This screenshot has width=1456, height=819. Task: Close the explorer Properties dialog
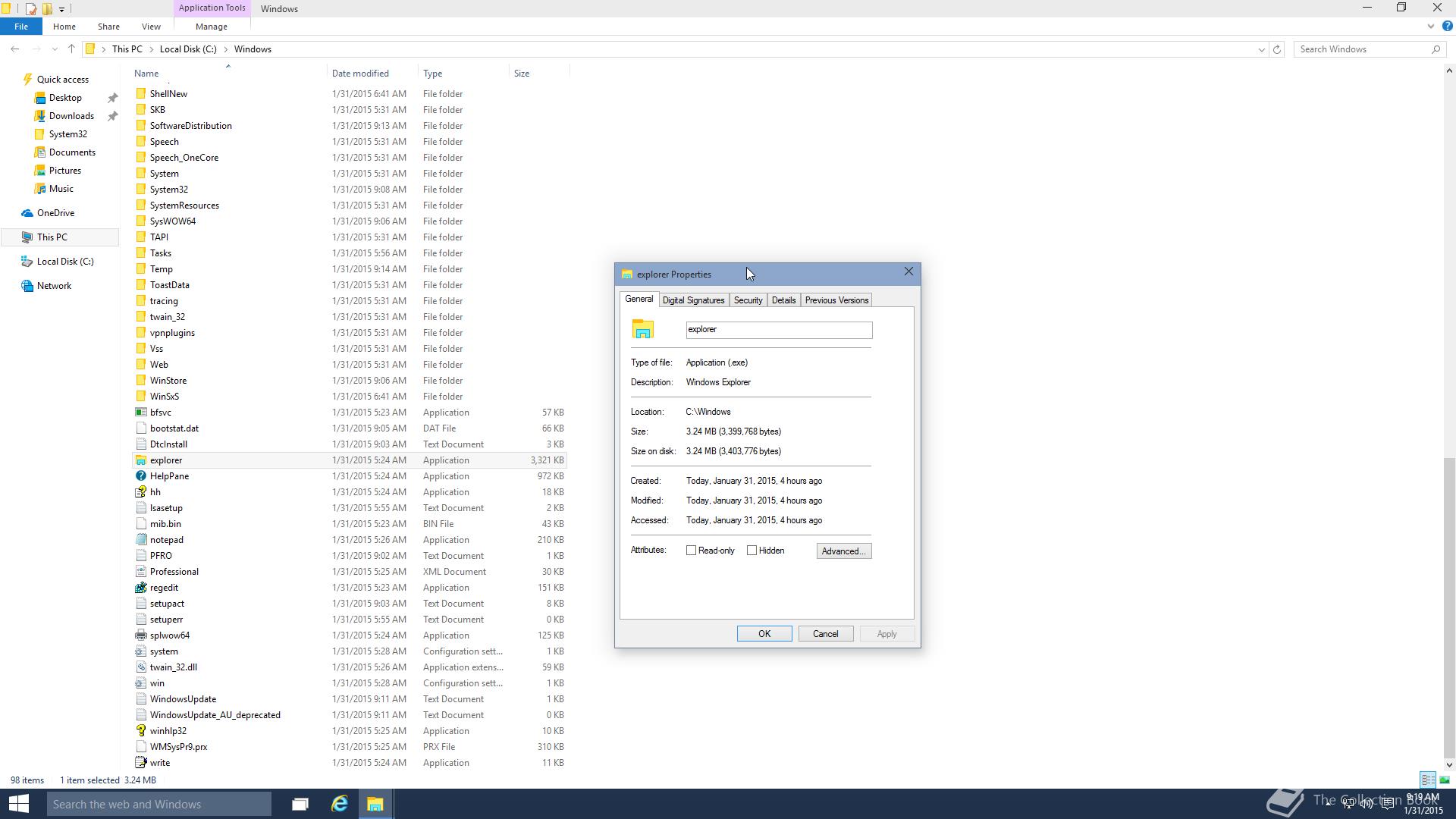[908, 271]
